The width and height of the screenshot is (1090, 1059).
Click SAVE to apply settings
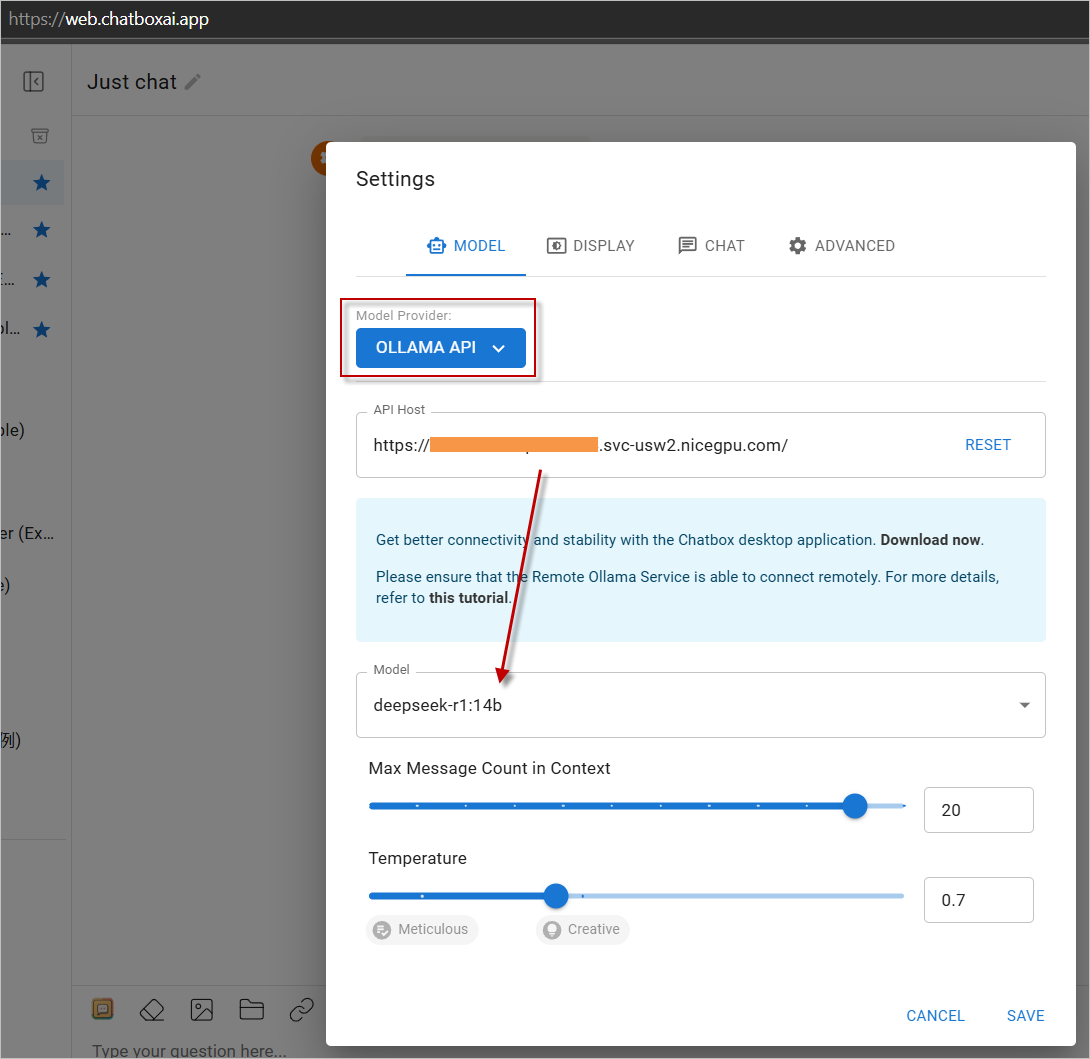coord(1025,1016)
